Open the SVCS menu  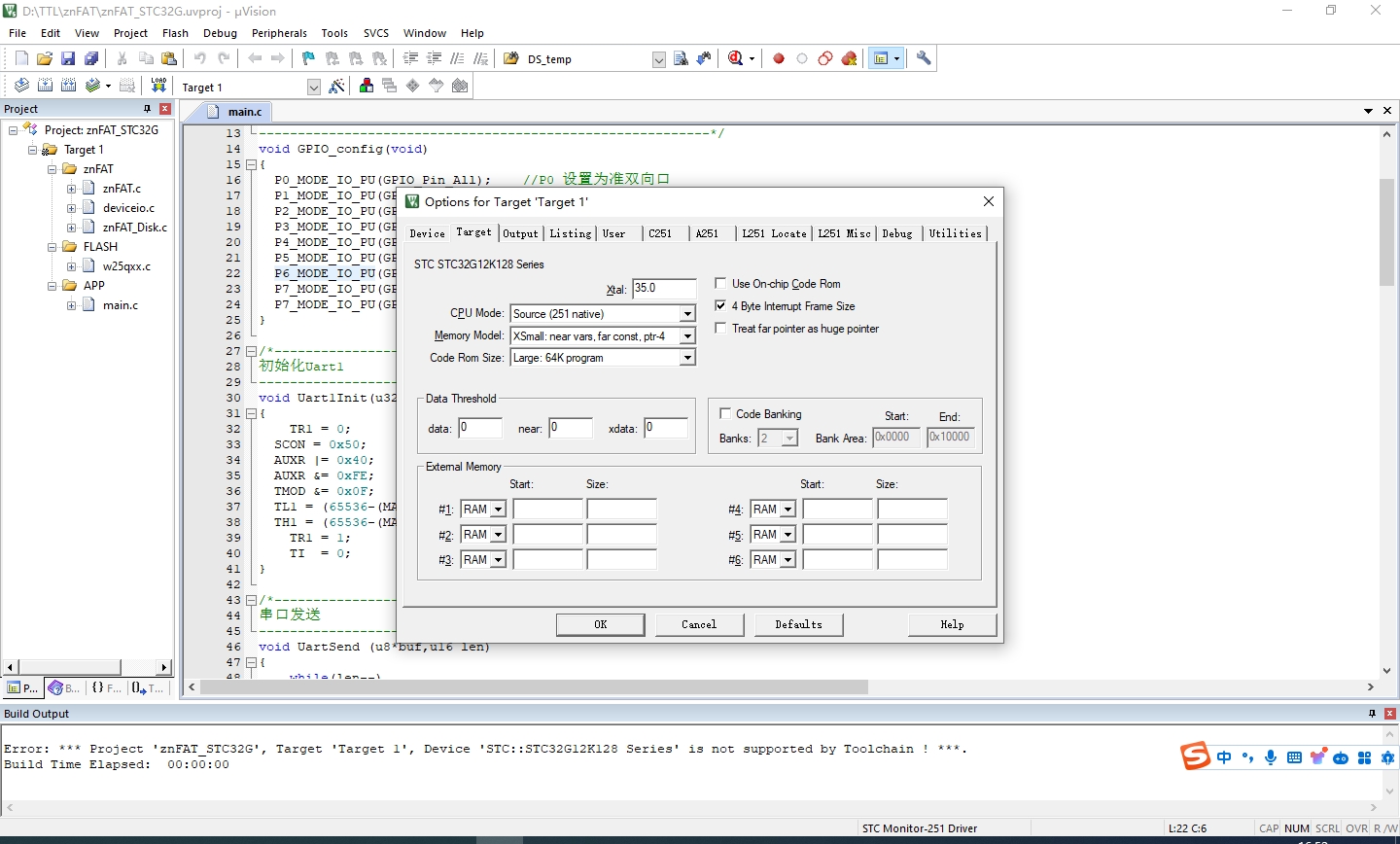tap(375, 33)
